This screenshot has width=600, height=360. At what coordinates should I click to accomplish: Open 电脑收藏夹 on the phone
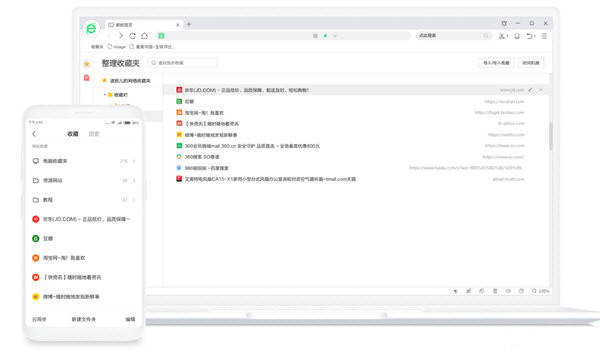click(x=84, y=161)
